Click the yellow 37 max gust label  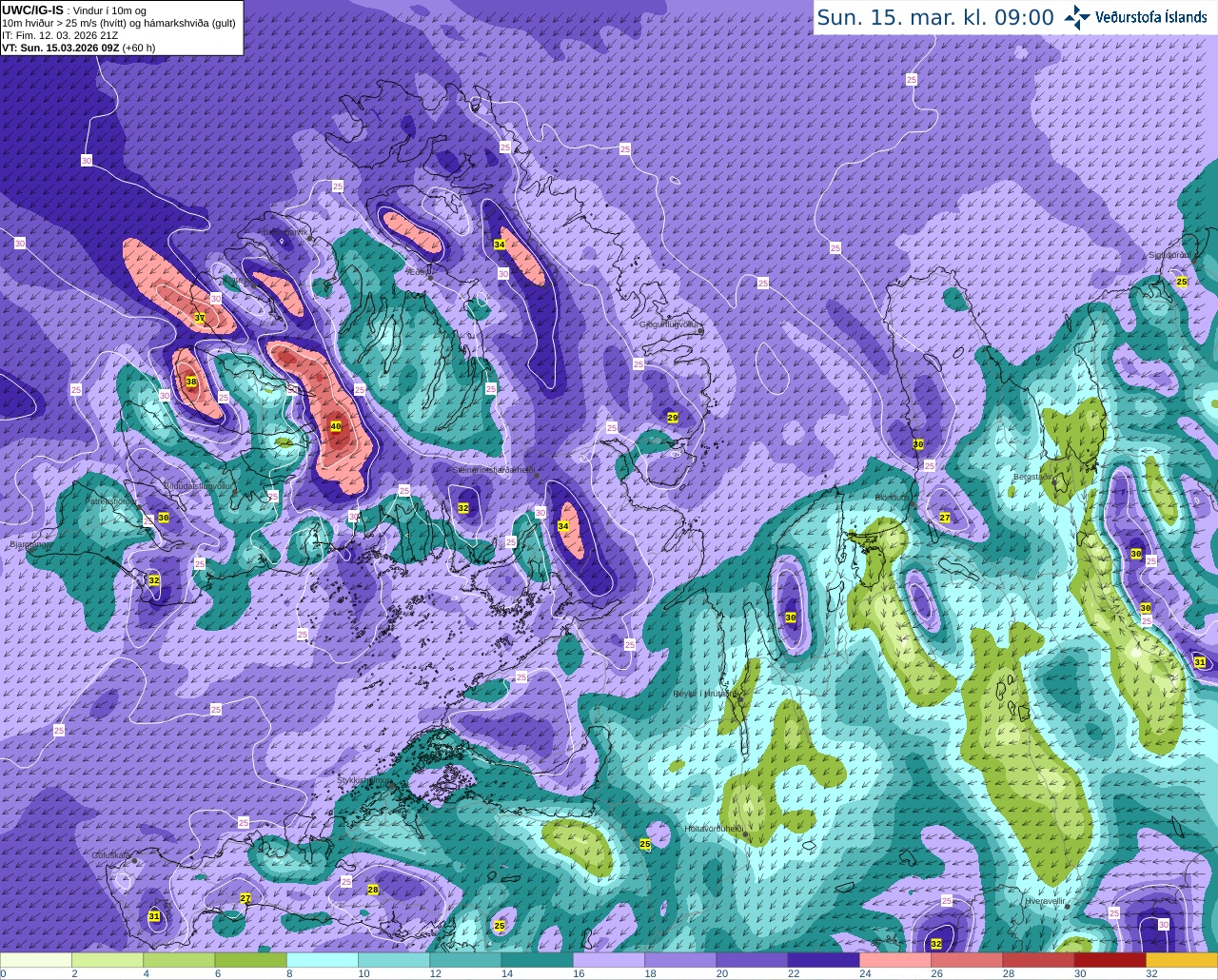click(x=200, y=317)
